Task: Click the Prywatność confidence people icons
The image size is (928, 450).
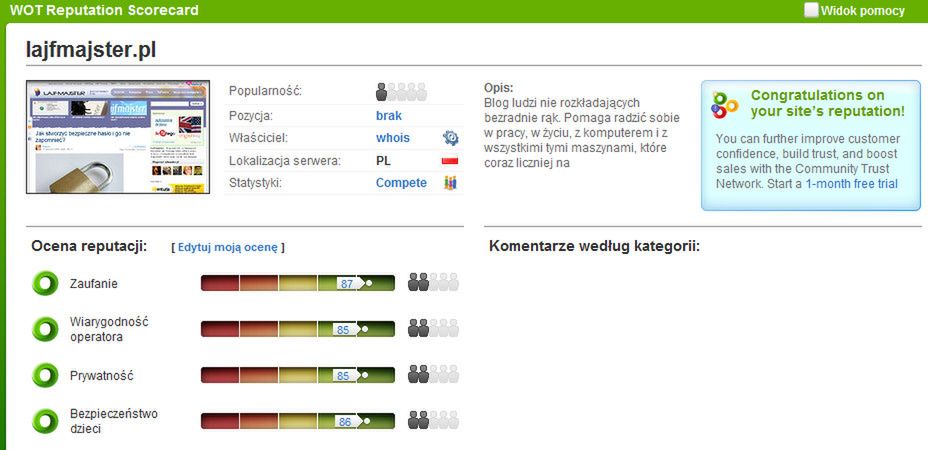Action: coord(433,374)
